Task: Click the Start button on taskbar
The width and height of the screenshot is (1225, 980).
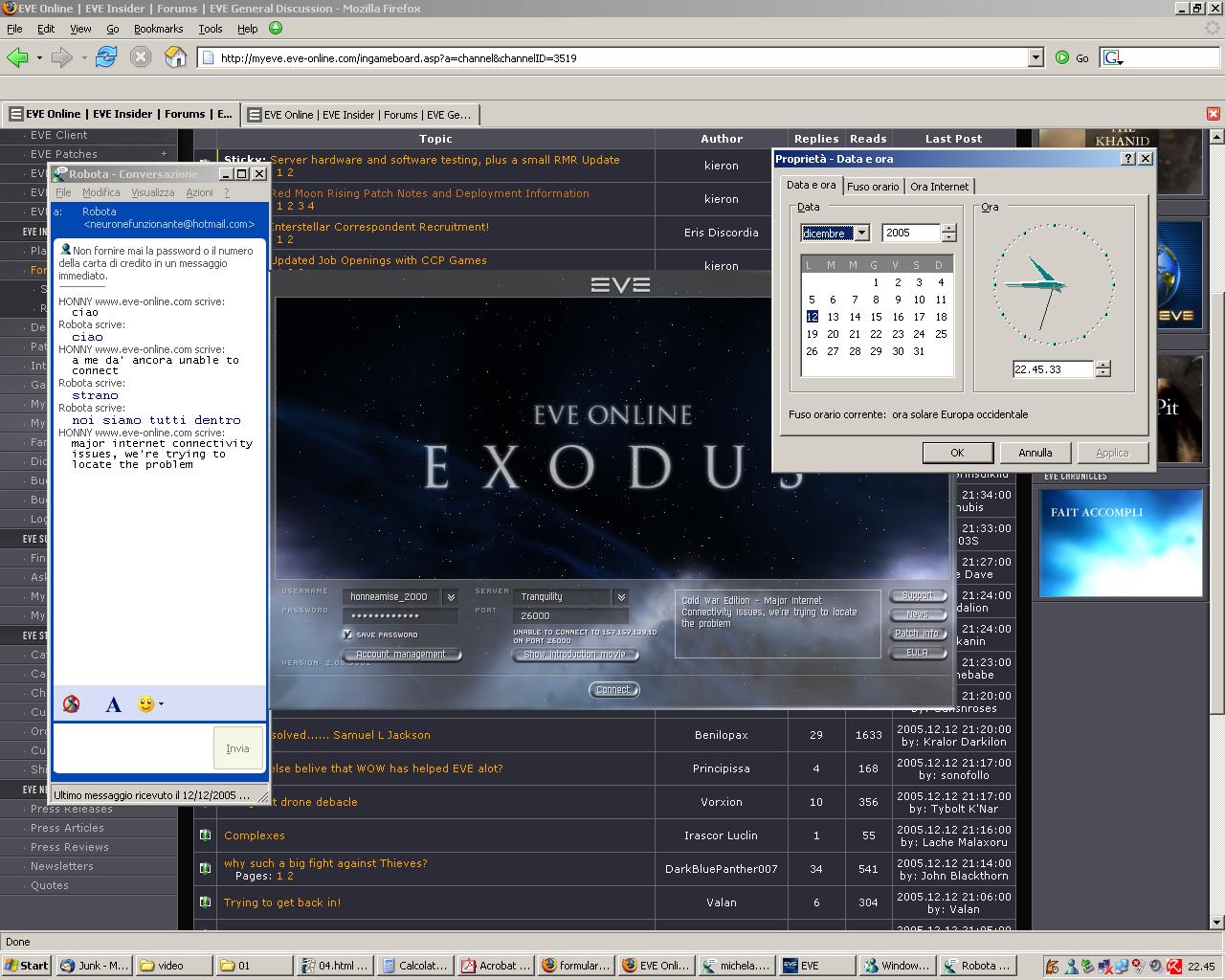Action: coord(26,966)
